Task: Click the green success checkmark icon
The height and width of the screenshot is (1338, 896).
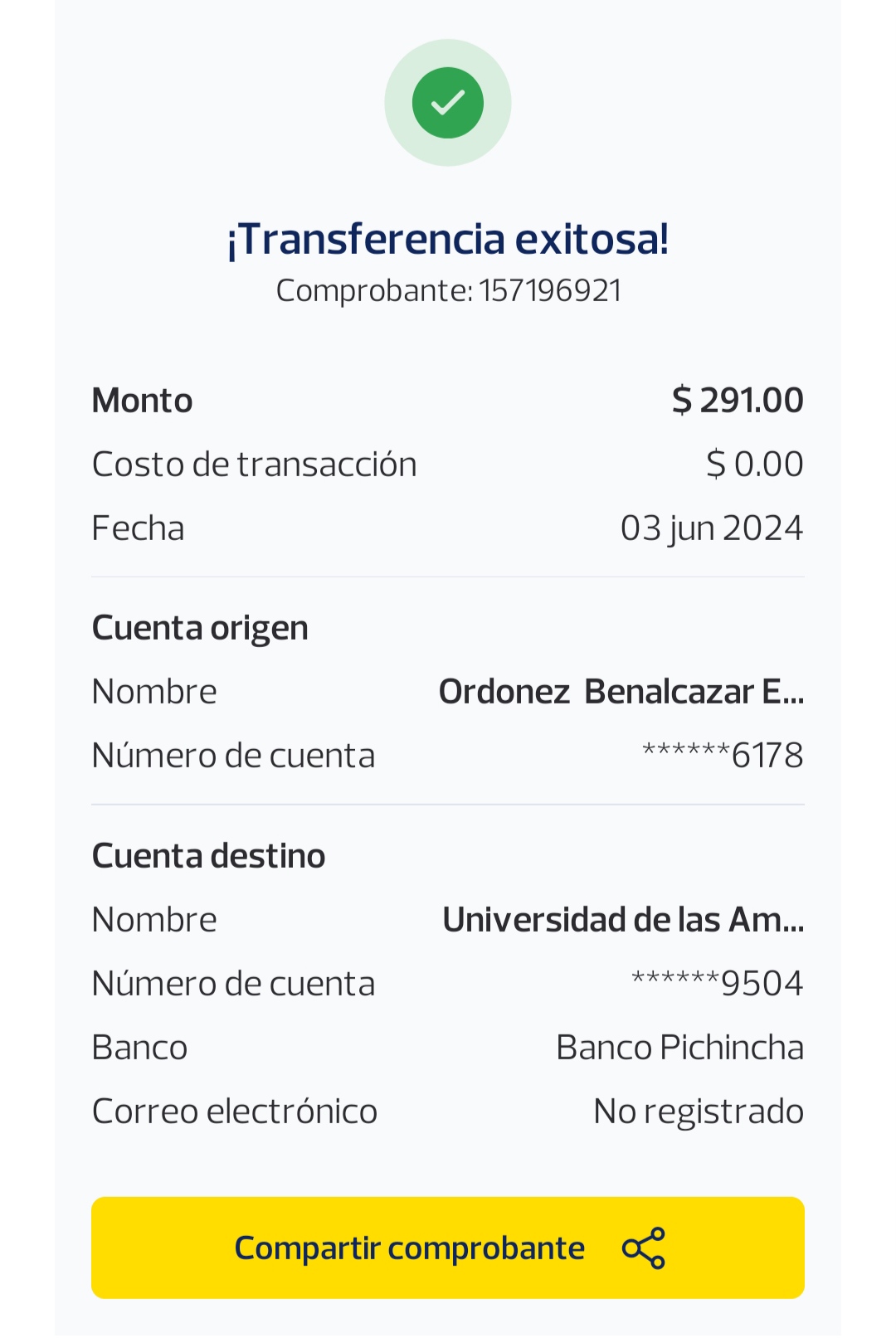Action: (448, 103)
